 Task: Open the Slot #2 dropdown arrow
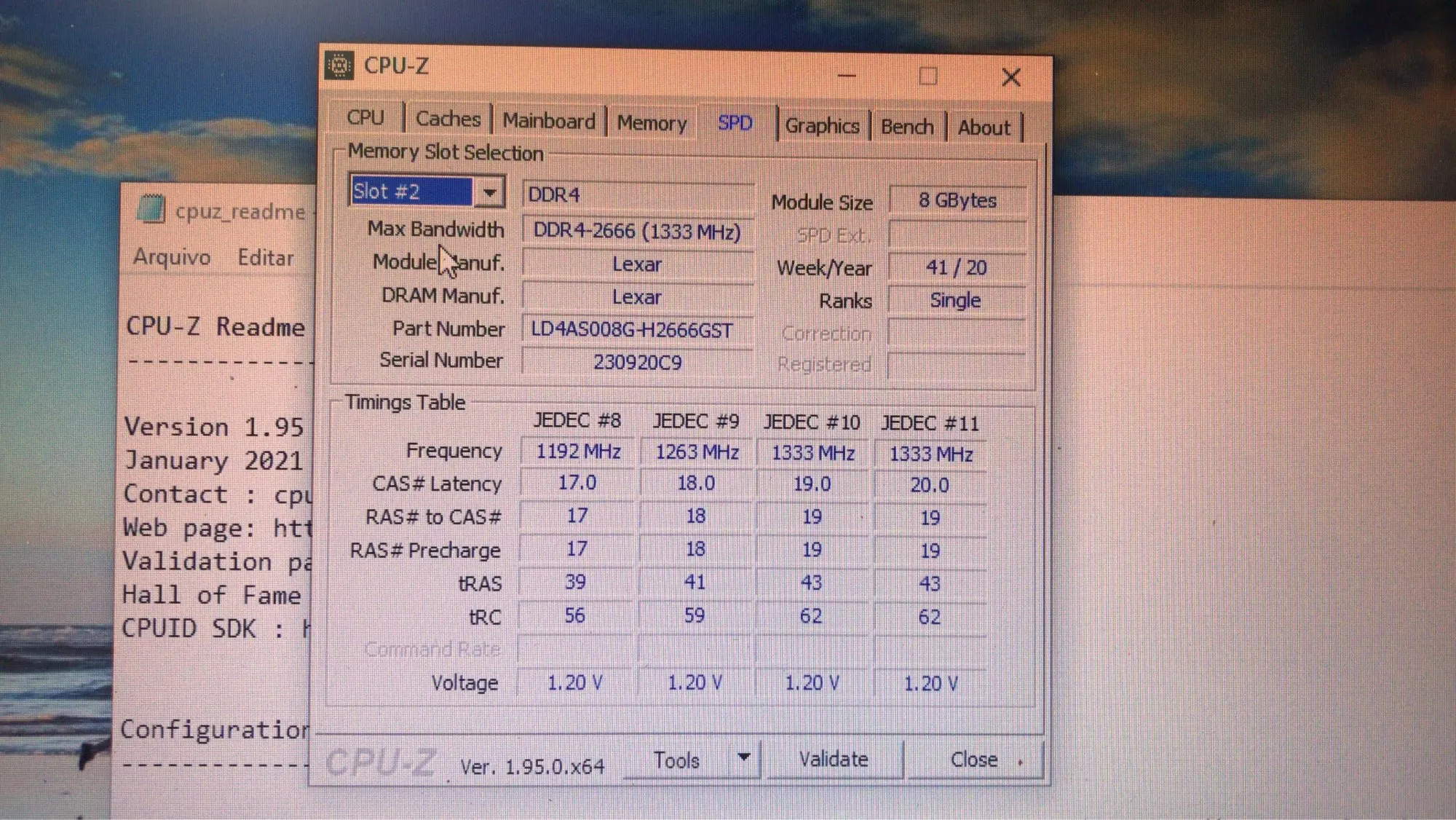(x=490, y=192)
